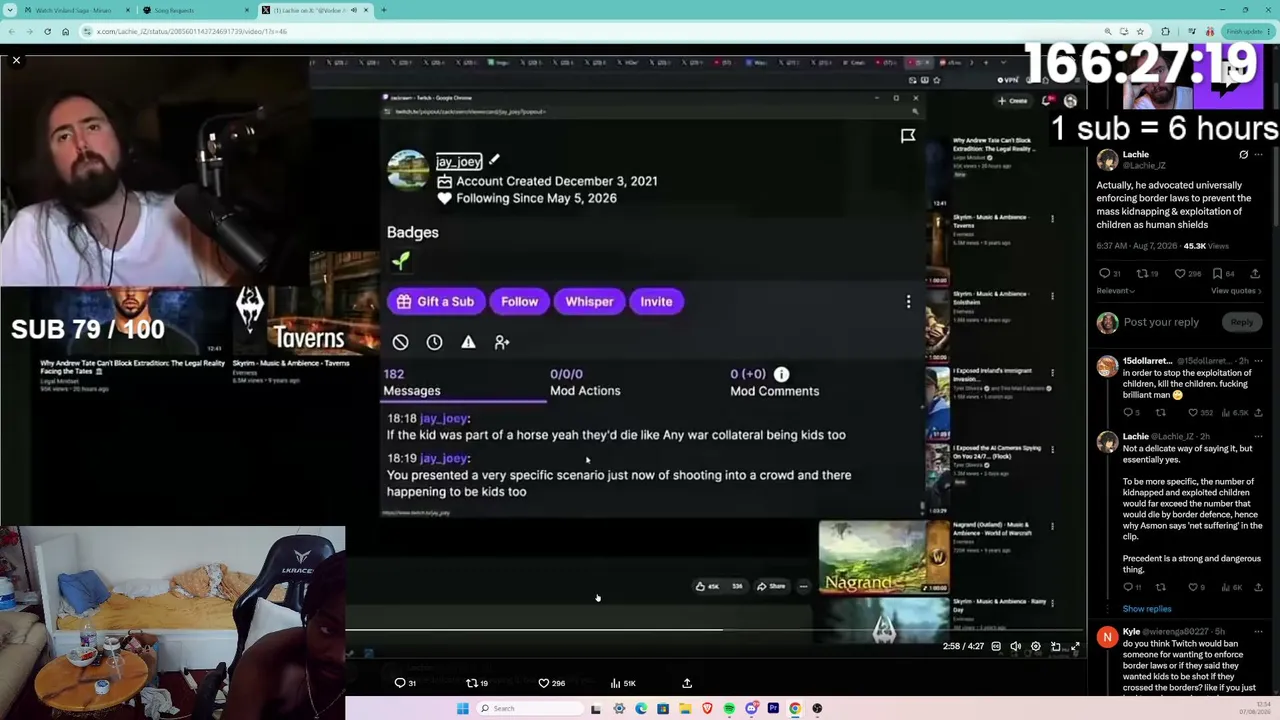
Task: Click the Mod Comments info icon
Action: [781, 374]
